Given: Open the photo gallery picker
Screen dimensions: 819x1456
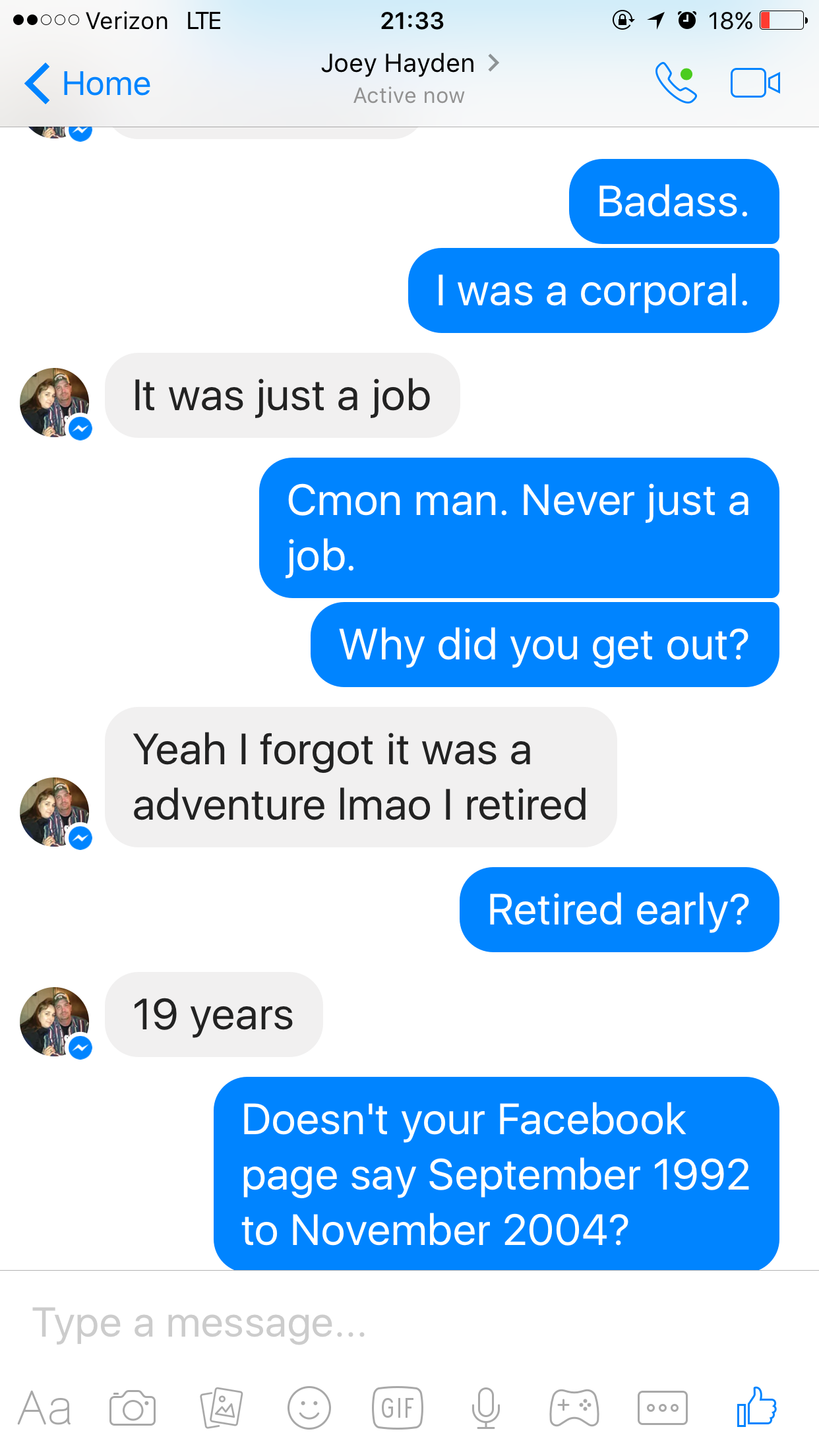Looking at the screenshot, I should click(222, 1408).
